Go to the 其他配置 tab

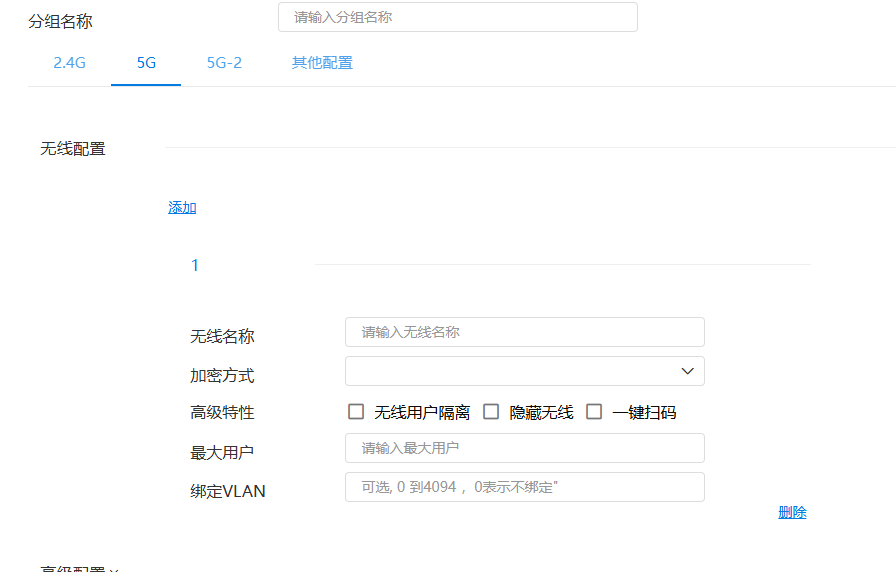(x=322, y=63)
